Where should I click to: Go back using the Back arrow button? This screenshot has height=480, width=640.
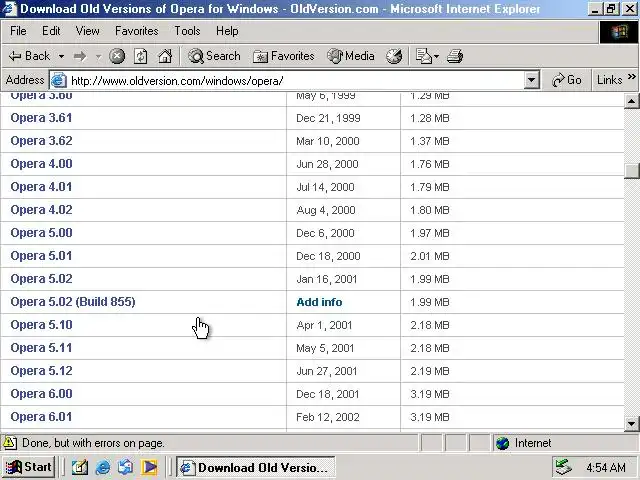pyautogui.click(x=29, y=56)
